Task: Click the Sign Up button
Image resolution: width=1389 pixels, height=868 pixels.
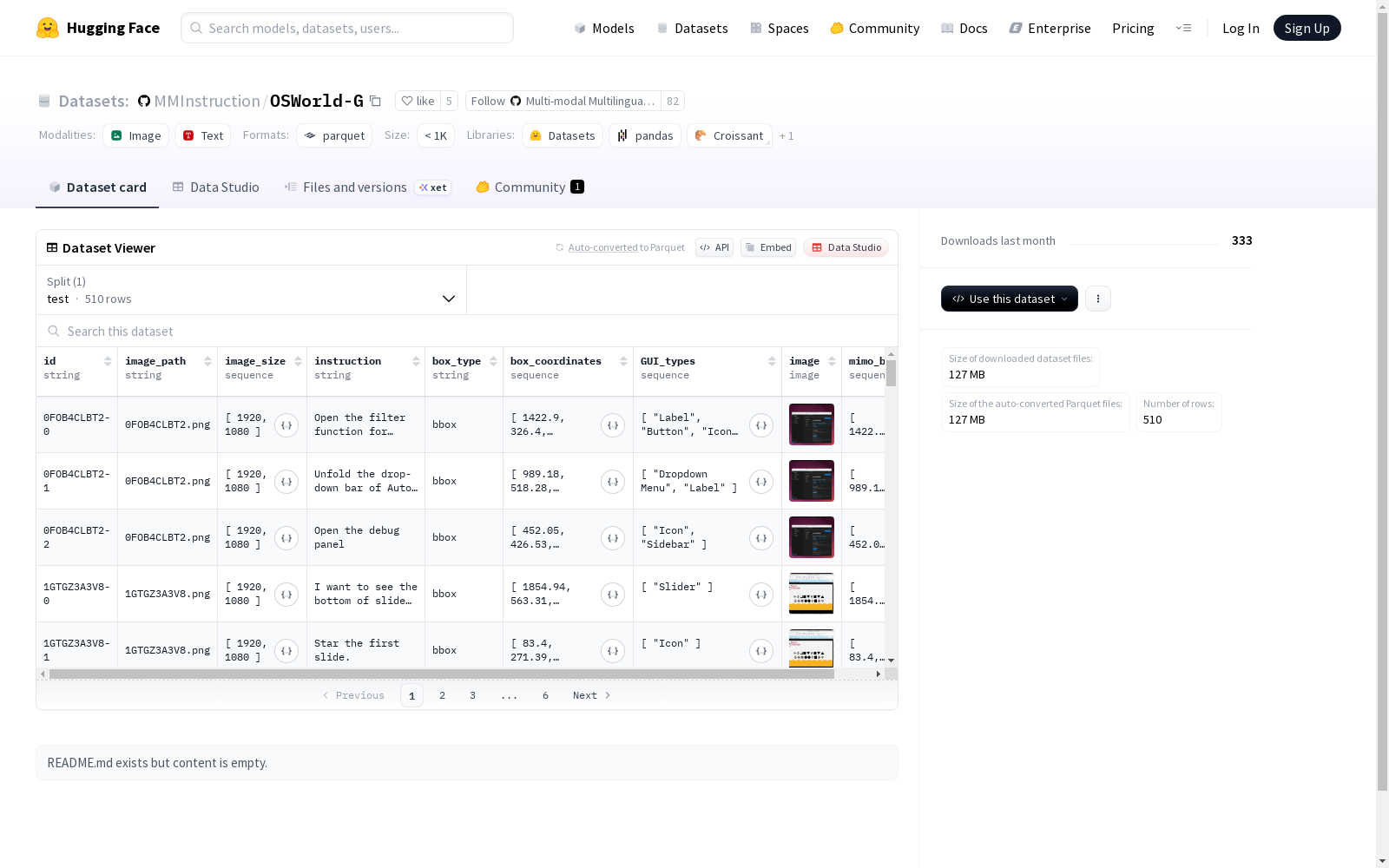Action: 1307,28
